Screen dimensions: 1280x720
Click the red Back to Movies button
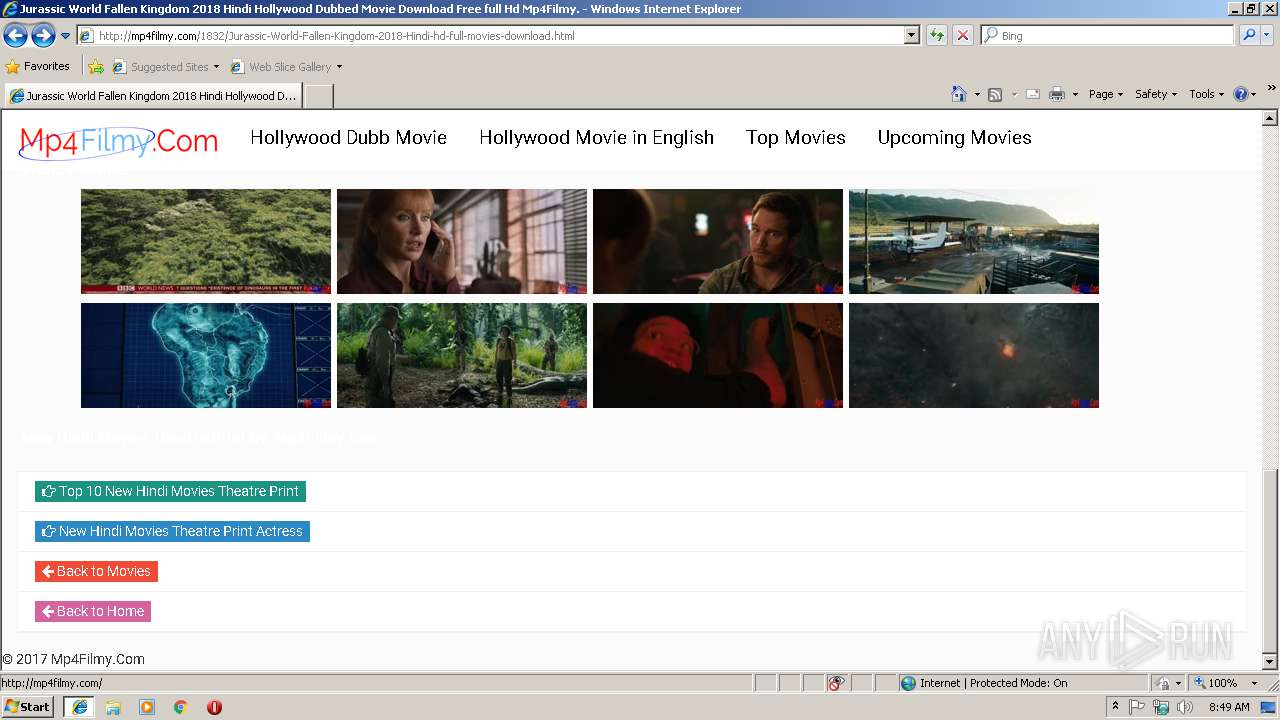tap(96, 571)
